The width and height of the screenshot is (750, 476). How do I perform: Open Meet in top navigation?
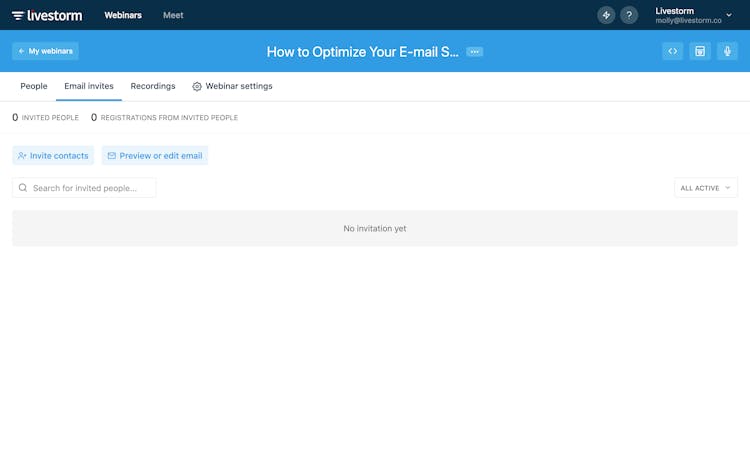(173, 15)
